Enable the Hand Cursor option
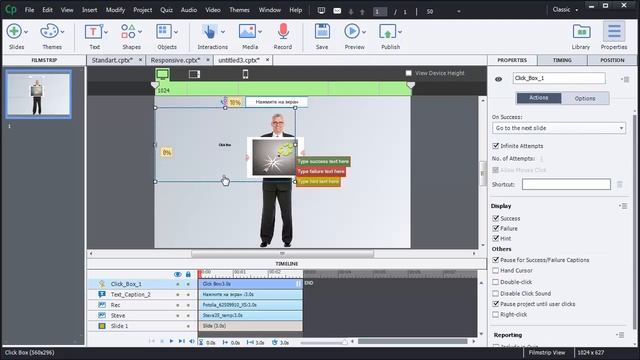The width and height of the screenshot is (640, 360). pyautogui.click(x=496, y=270)
